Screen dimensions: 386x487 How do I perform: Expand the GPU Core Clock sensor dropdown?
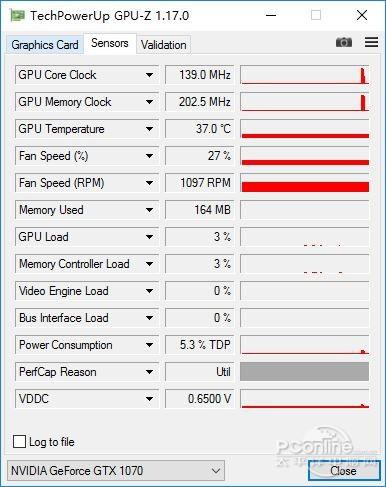click(150, 75)
